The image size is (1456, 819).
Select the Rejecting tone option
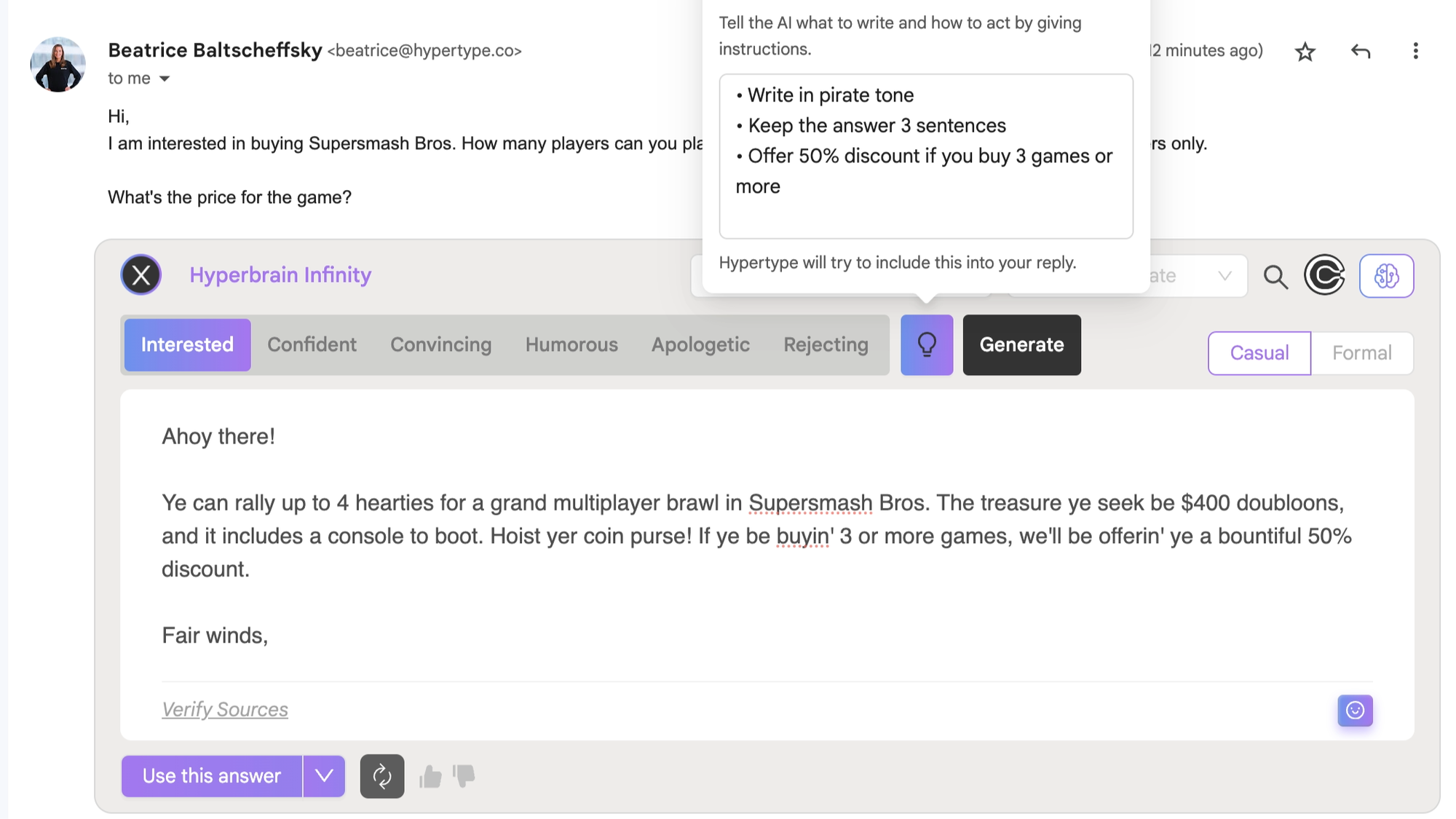826,345
